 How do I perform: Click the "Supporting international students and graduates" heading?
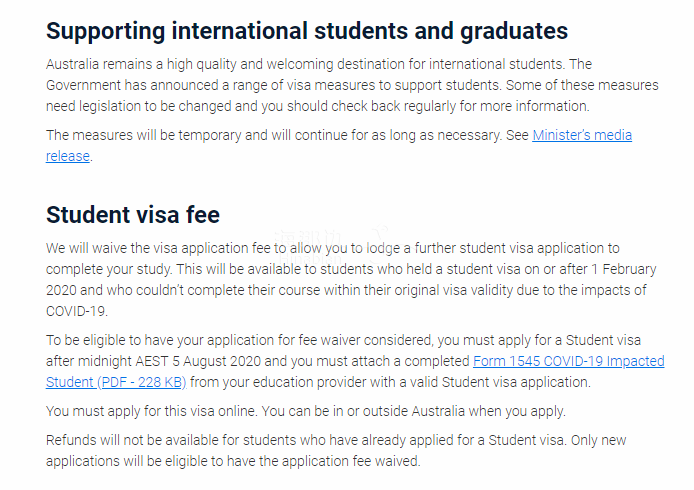(x=307, y=31)
